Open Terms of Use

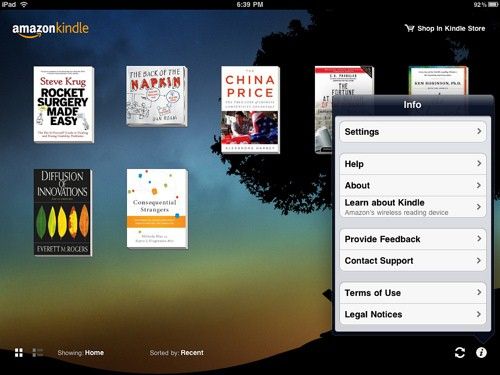[x=413, y=293]
